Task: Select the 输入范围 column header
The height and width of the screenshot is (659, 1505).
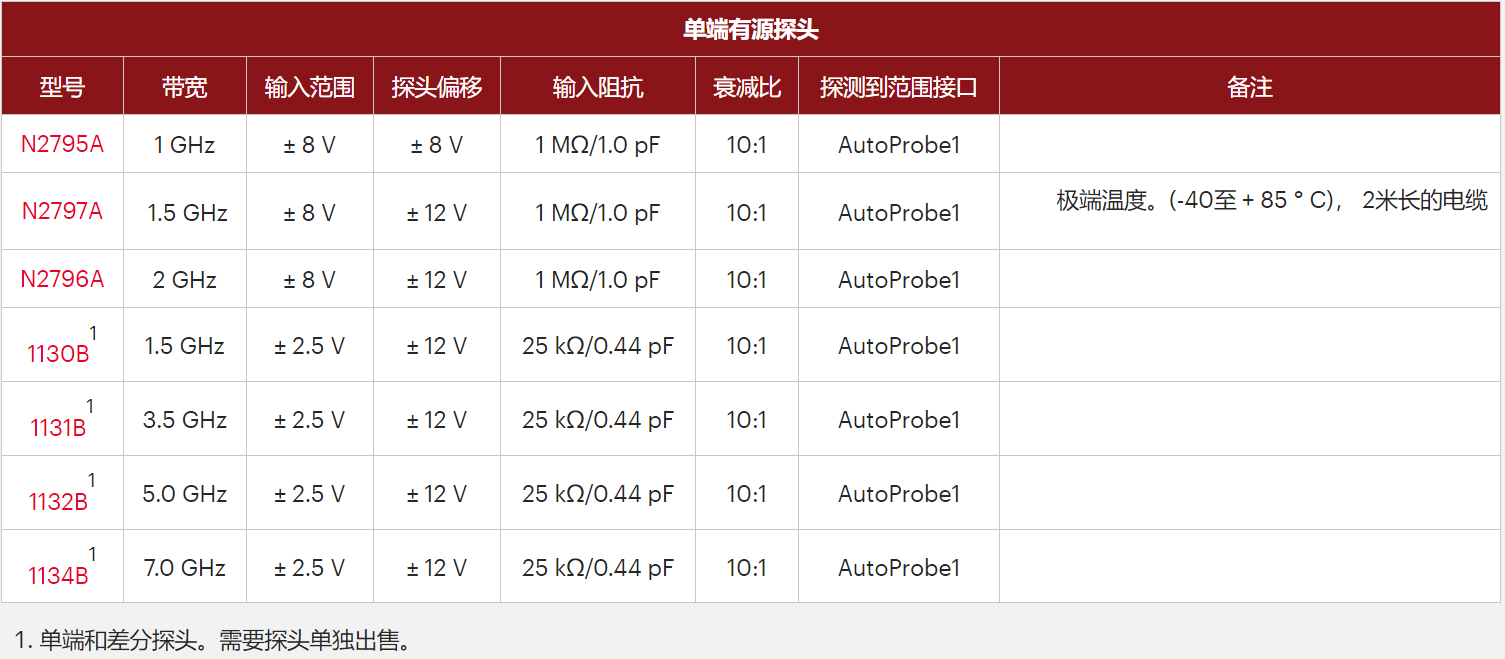Action: [x=309, y=87]
